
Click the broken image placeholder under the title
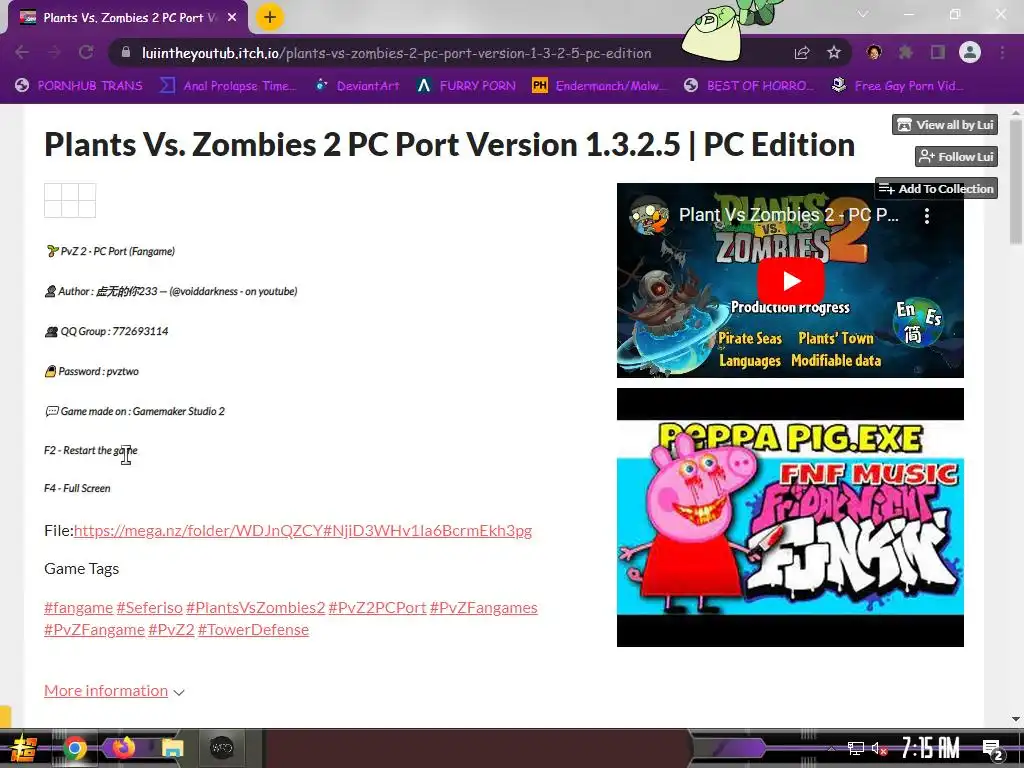click(x=70, y=200)
